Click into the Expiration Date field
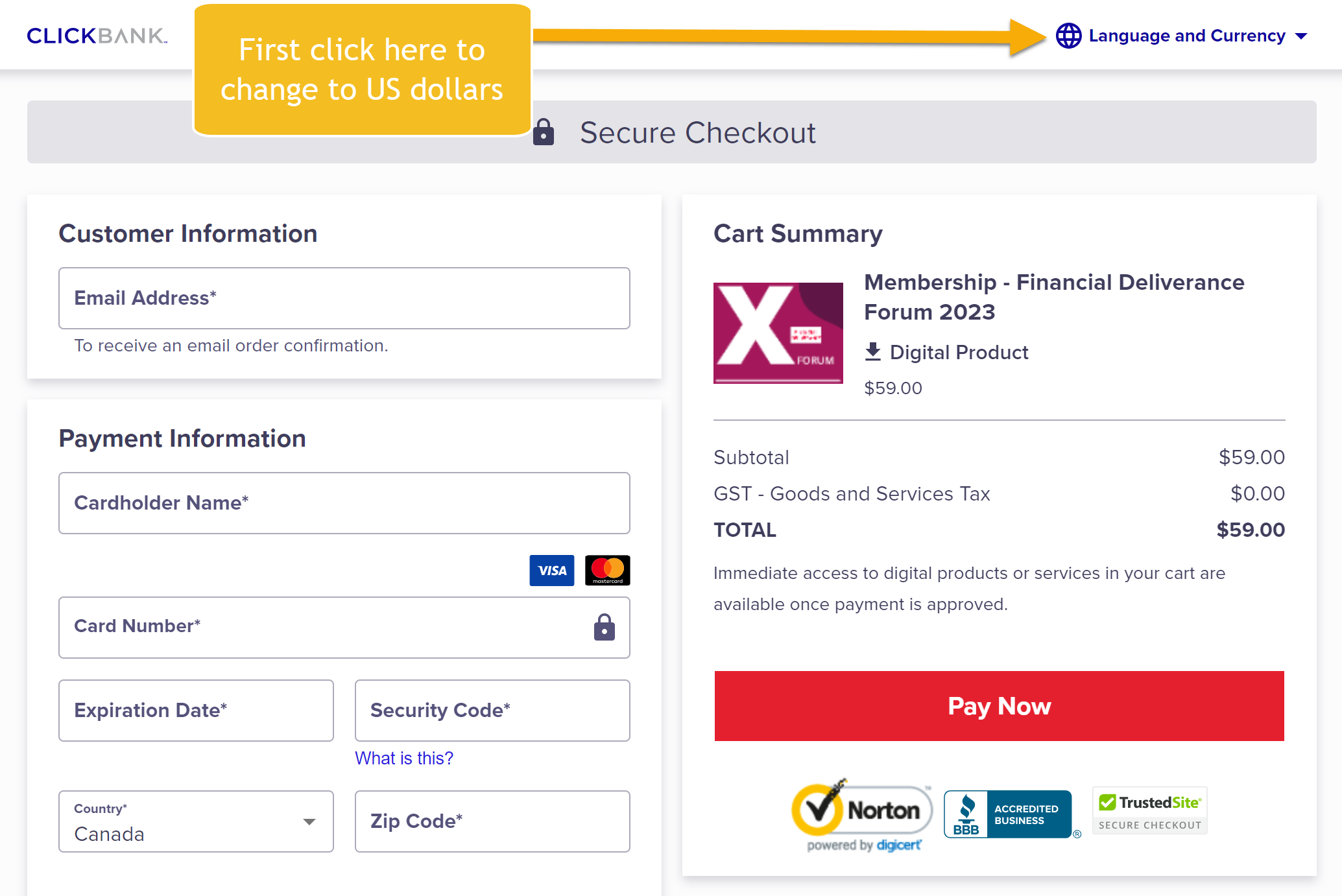Viewport: 1342px width, 896px height. [196, 711]
